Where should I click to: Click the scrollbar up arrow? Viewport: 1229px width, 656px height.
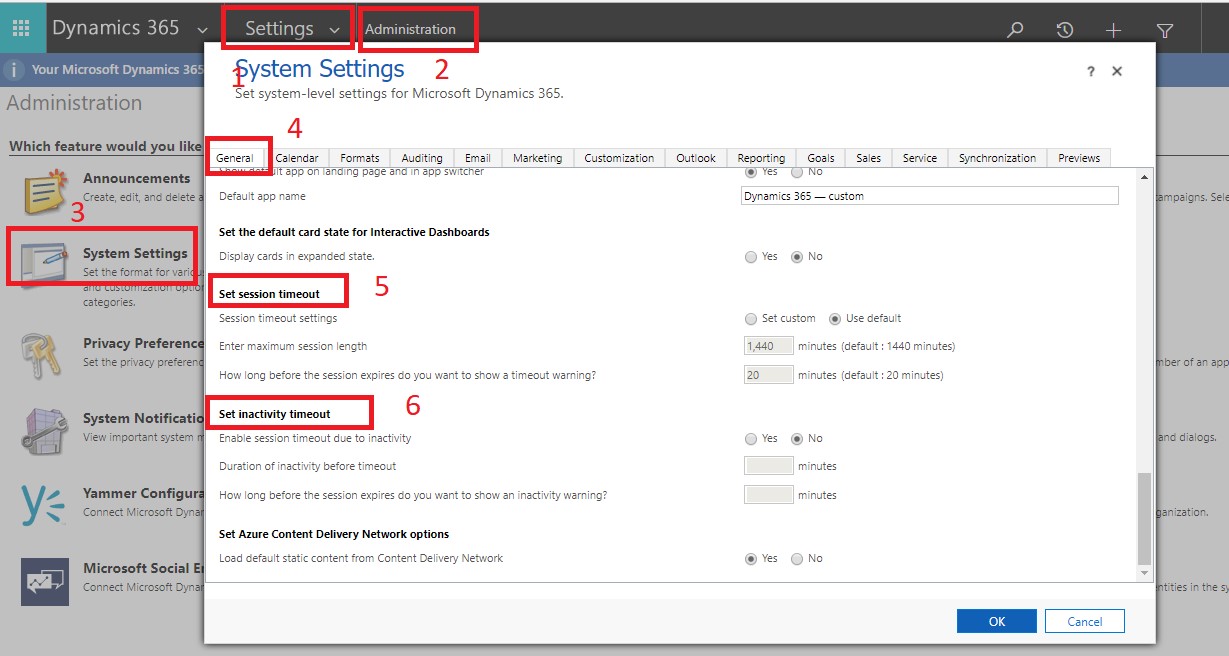coord(1145,177)
